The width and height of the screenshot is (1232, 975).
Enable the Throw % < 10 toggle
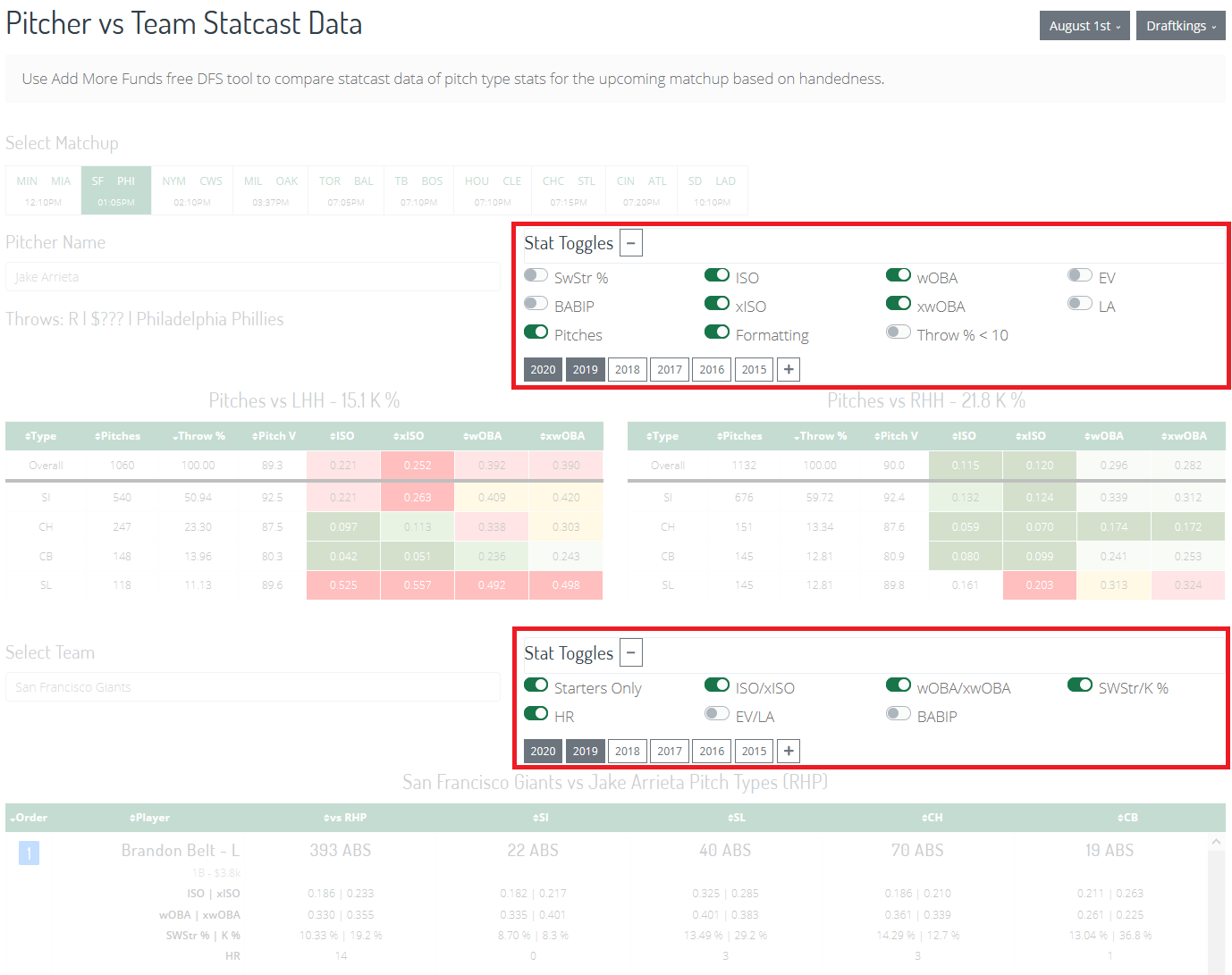point(898,332)
